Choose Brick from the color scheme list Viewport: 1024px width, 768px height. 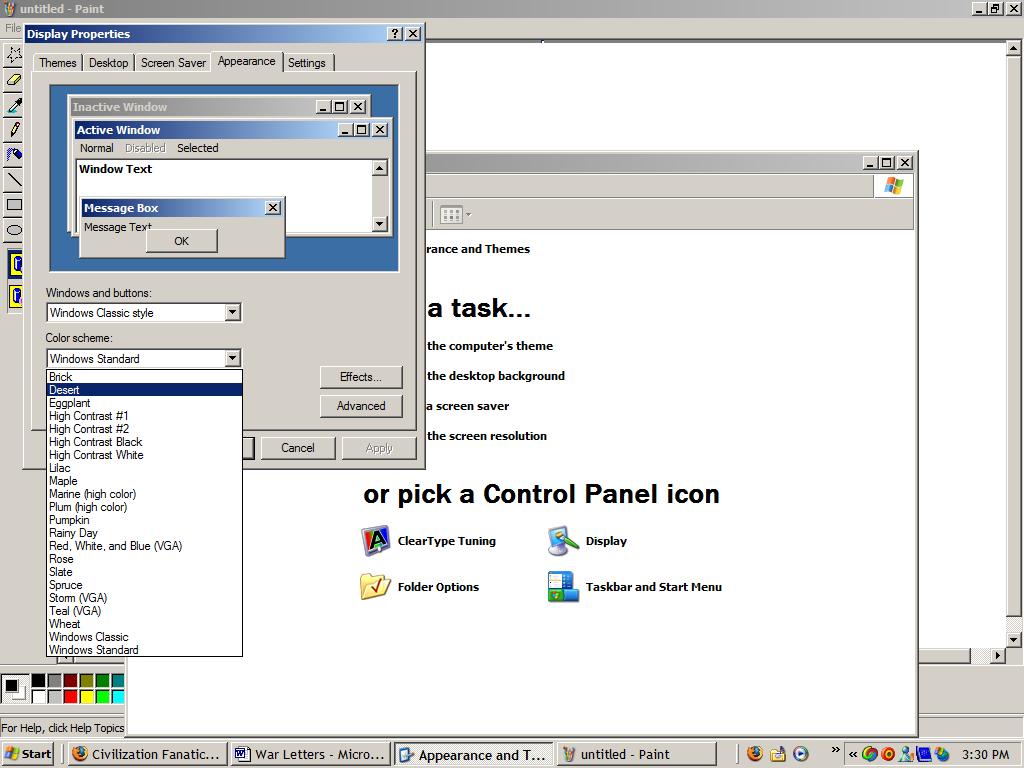(x=144, y=377)
